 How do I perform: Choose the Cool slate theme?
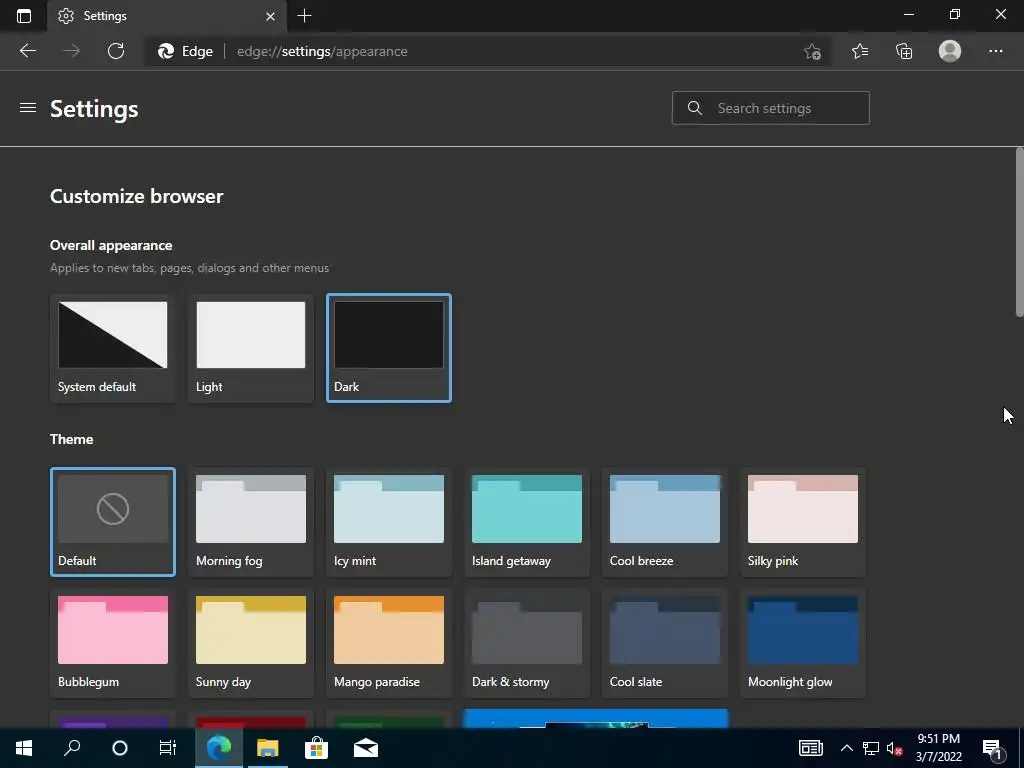(664, 643)
